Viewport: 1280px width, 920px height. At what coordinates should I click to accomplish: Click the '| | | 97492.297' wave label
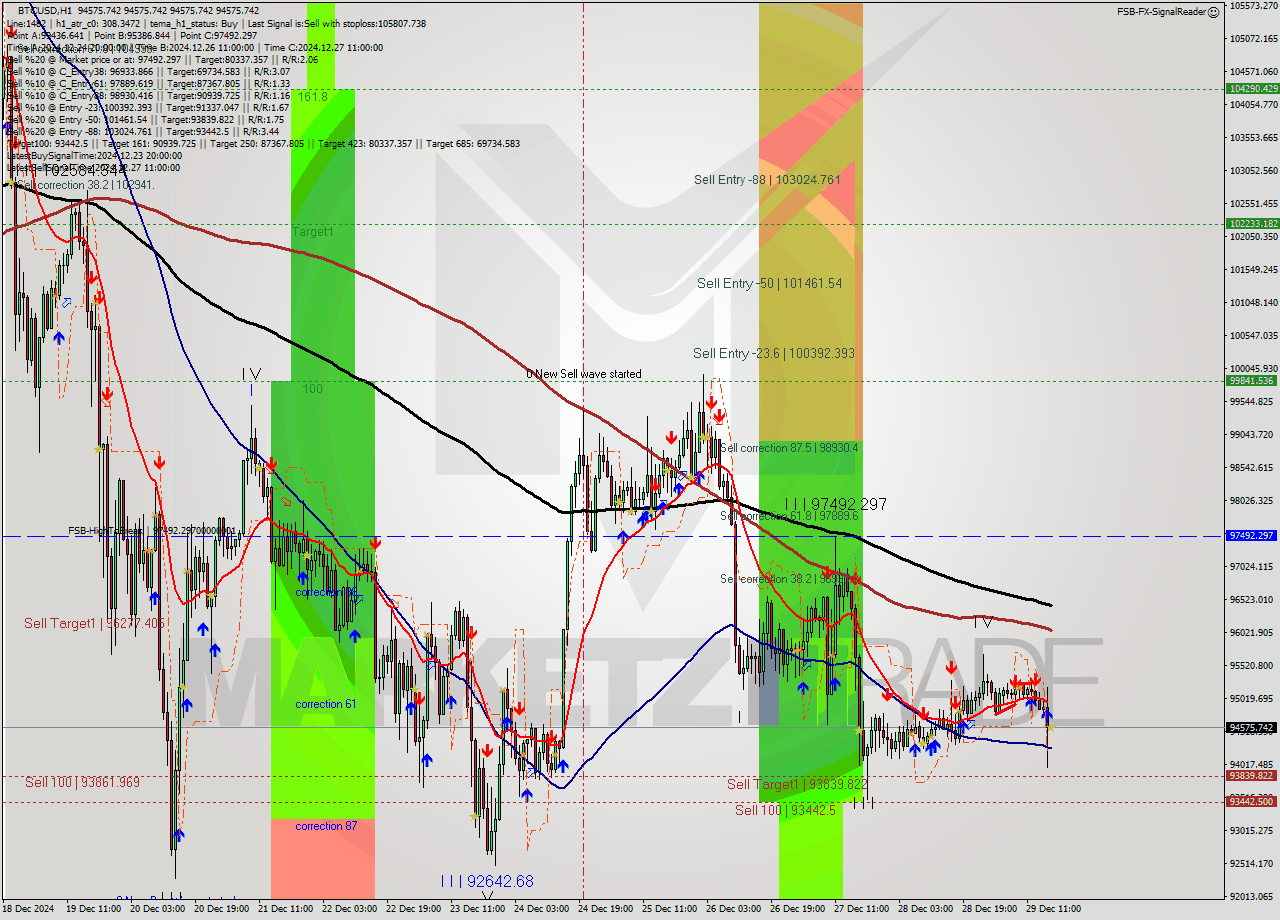coord(835,505)
